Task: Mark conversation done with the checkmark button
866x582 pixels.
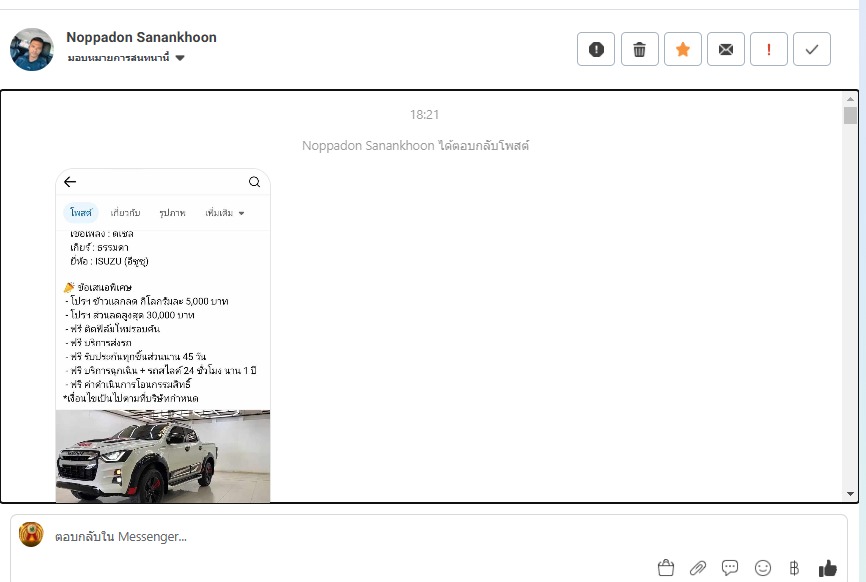Action: (x=812, y=49)
